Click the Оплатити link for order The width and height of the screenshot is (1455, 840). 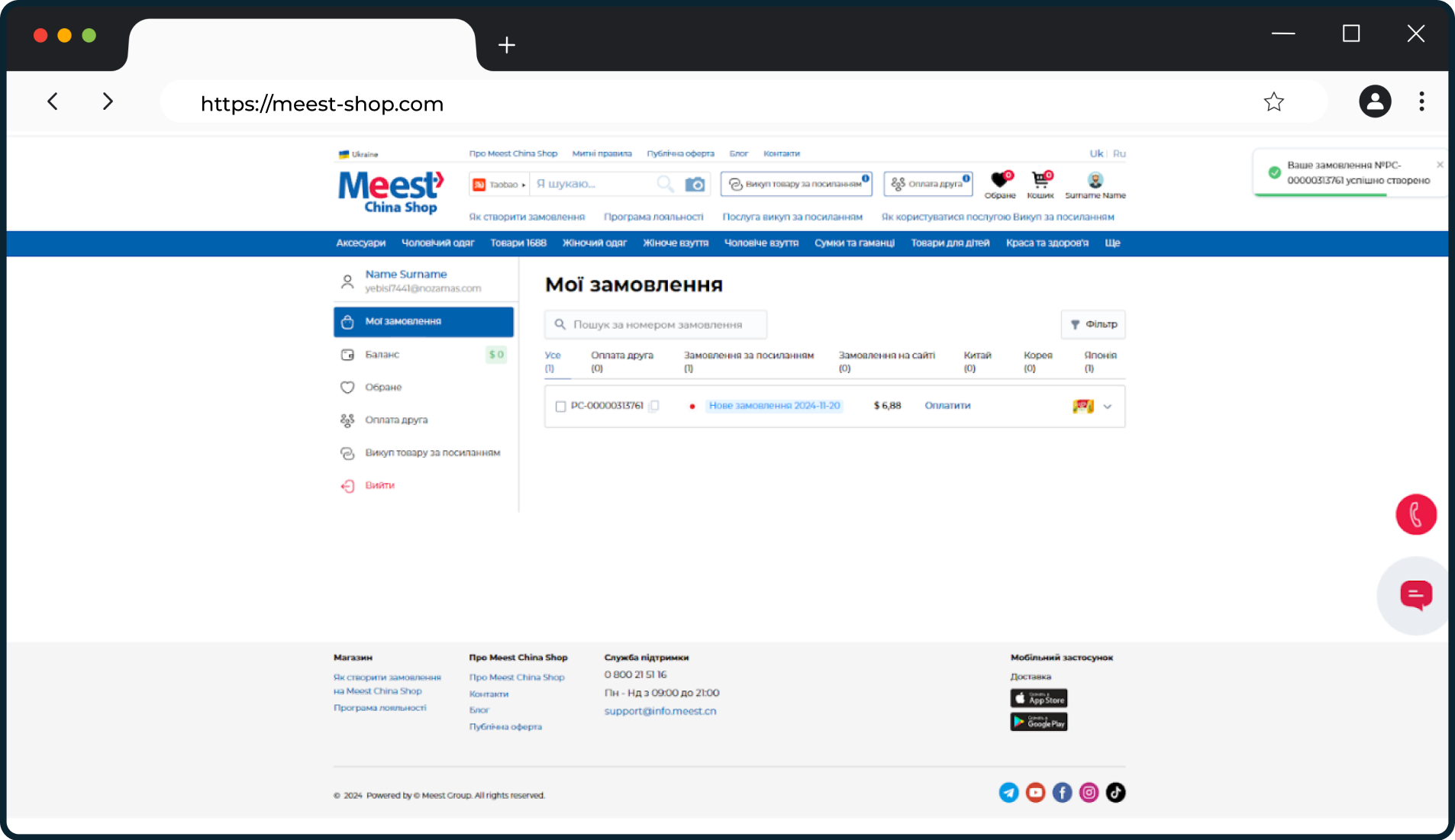[947, 406]
